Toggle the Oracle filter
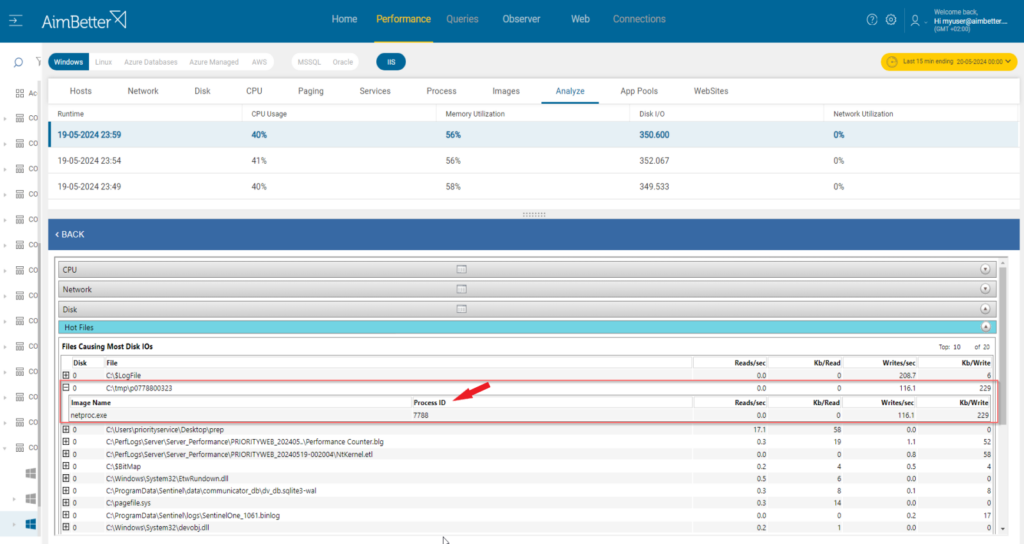 click(342, 62)
